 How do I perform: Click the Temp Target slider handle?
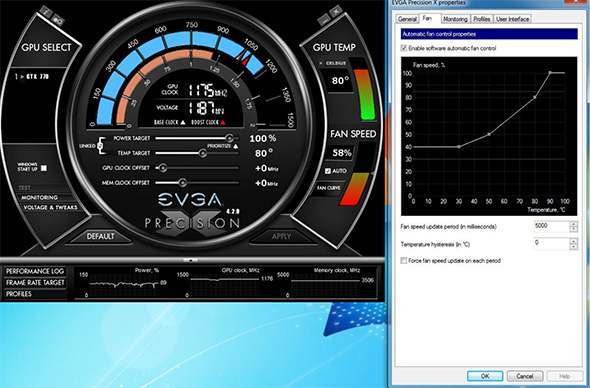pyautogui.click(x=203, y=153)
